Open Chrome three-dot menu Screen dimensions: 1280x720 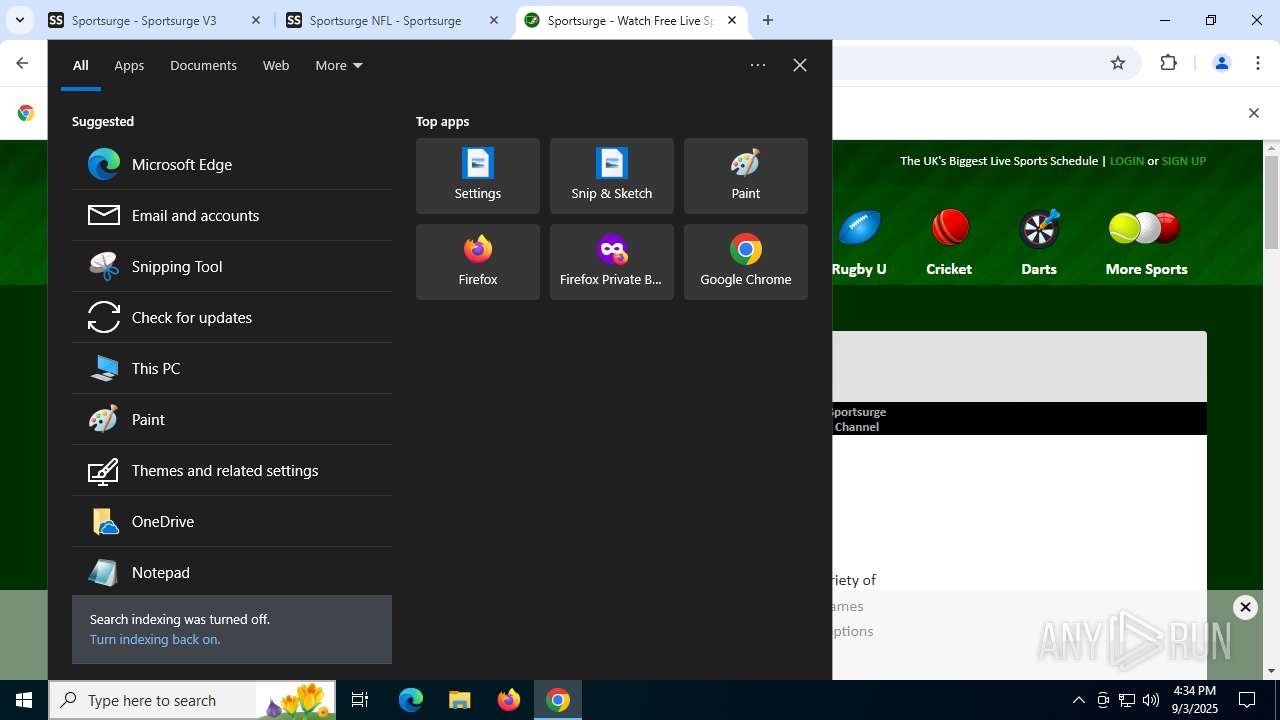click(1258, 63)
